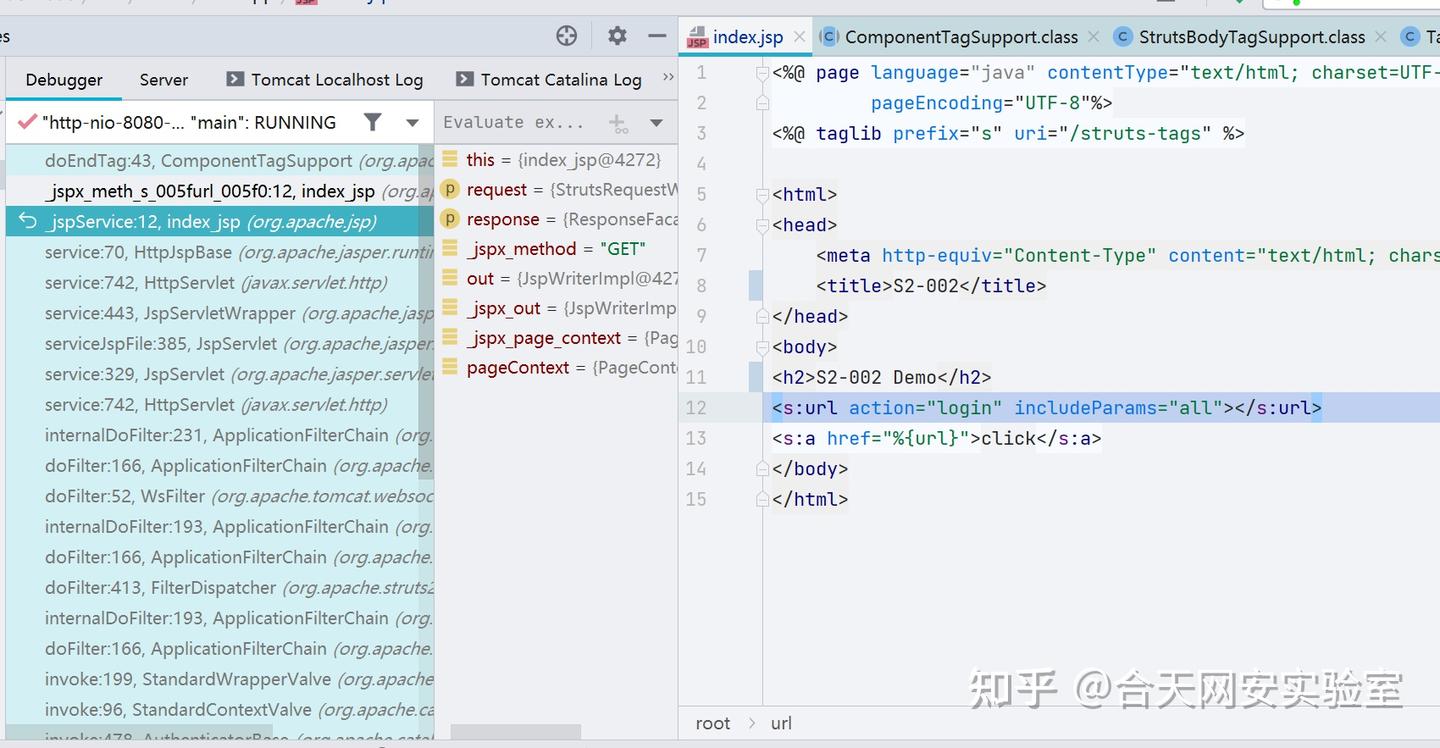Viewport: 1440px width, 748px height.
Task: Select the pageContext variable row
Action: coord(558,368)
